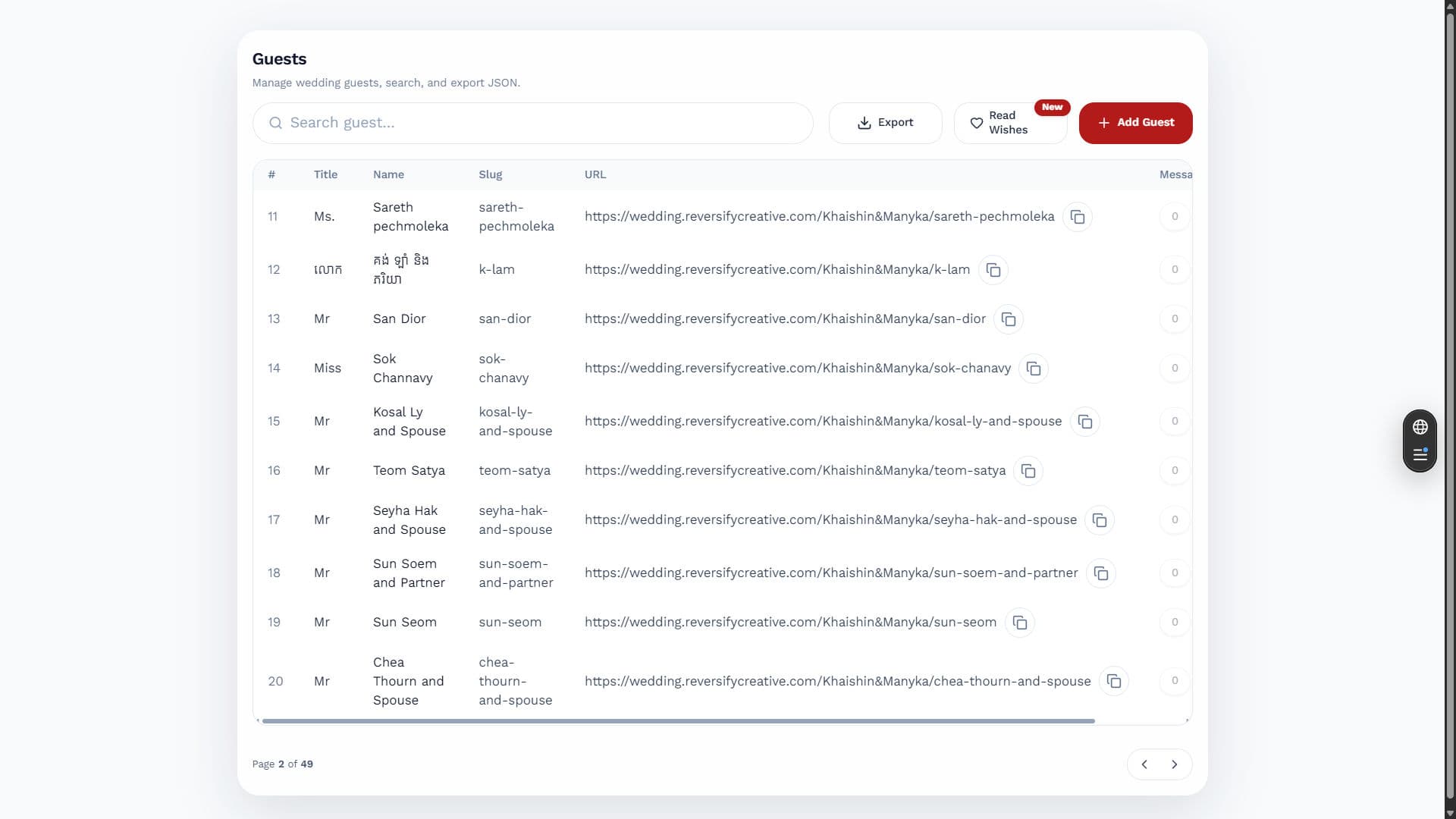
Task: Open the san-dior invitation URL
Action: click(785, 319)
